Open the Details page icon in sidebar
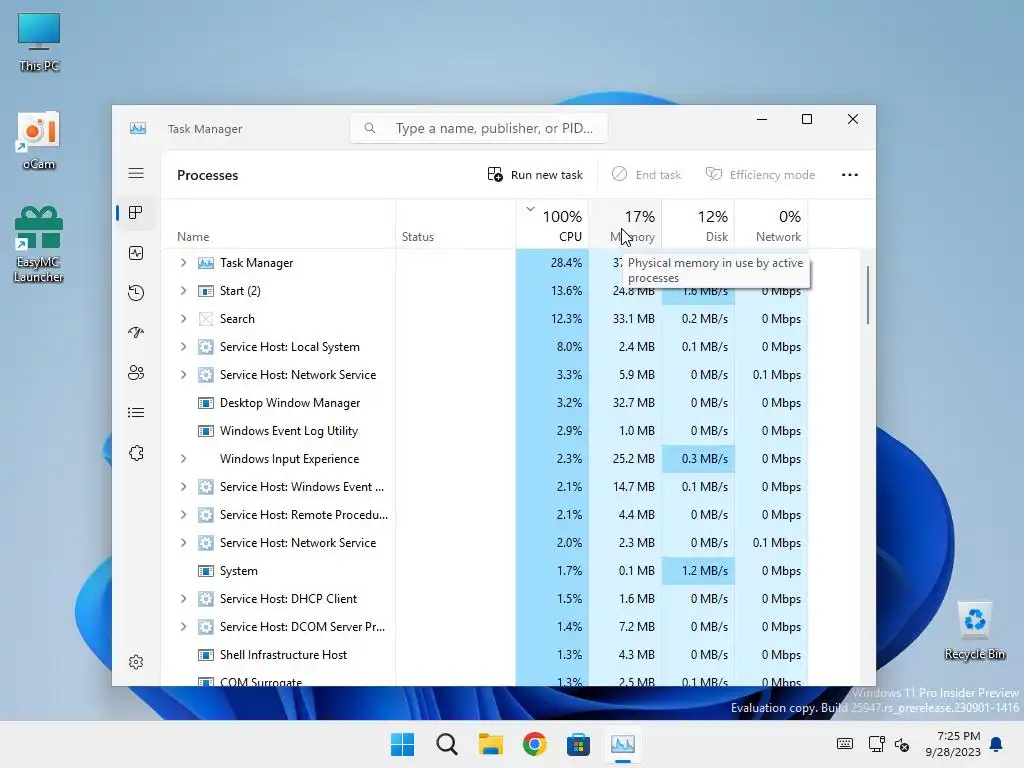1024x768 pixels. 136,413
